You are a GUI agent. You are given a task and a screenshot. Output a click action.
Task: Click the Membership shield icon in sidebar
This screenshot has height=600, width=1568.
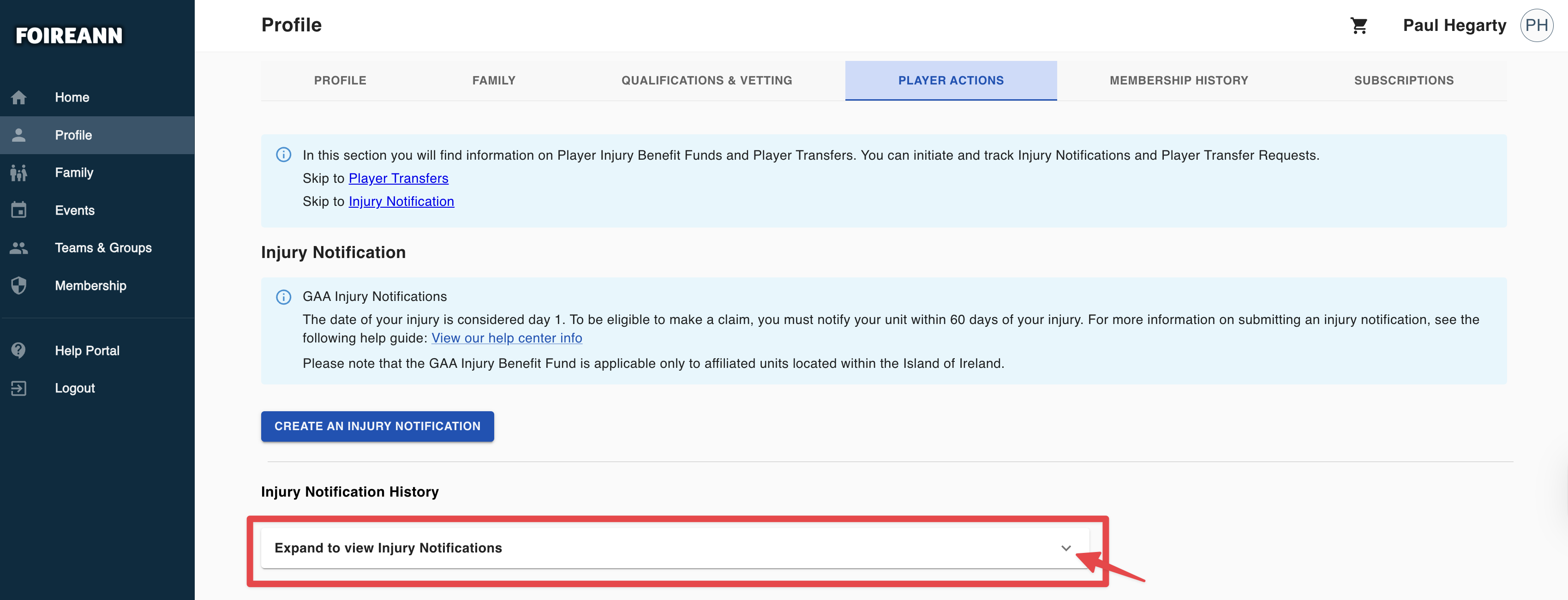coord(19,285)
